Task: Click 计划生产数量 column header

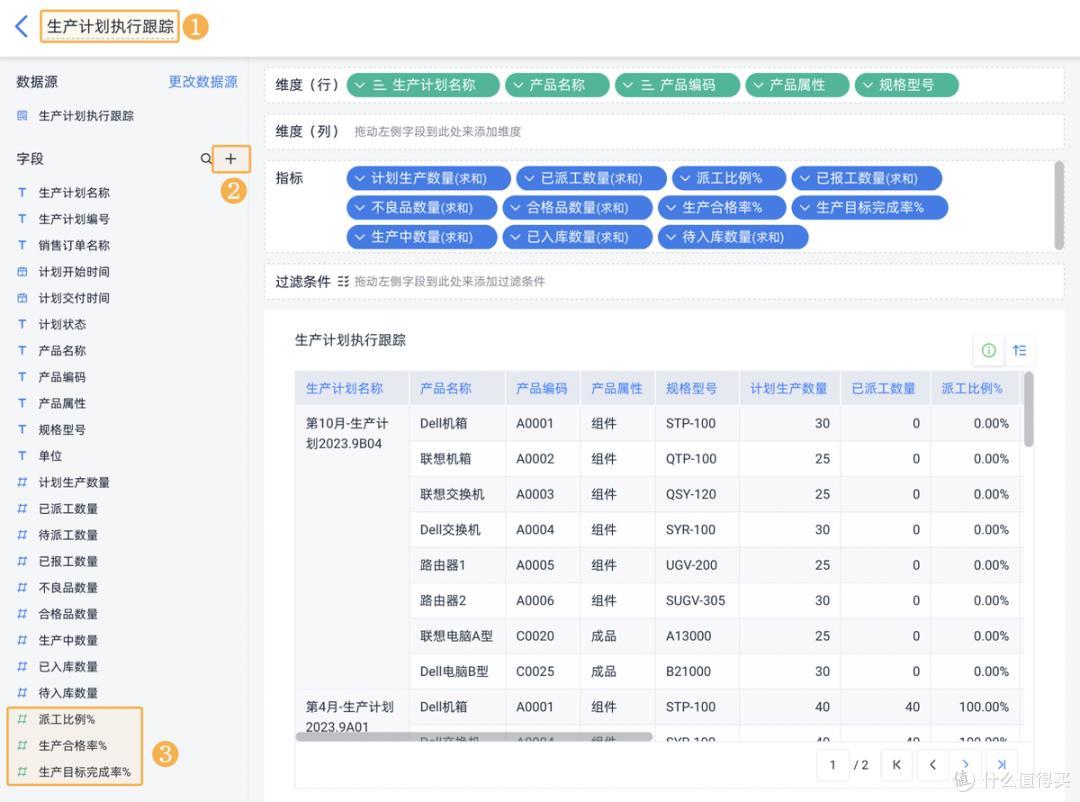Action: pyautogui.click(x=789, y=389)
